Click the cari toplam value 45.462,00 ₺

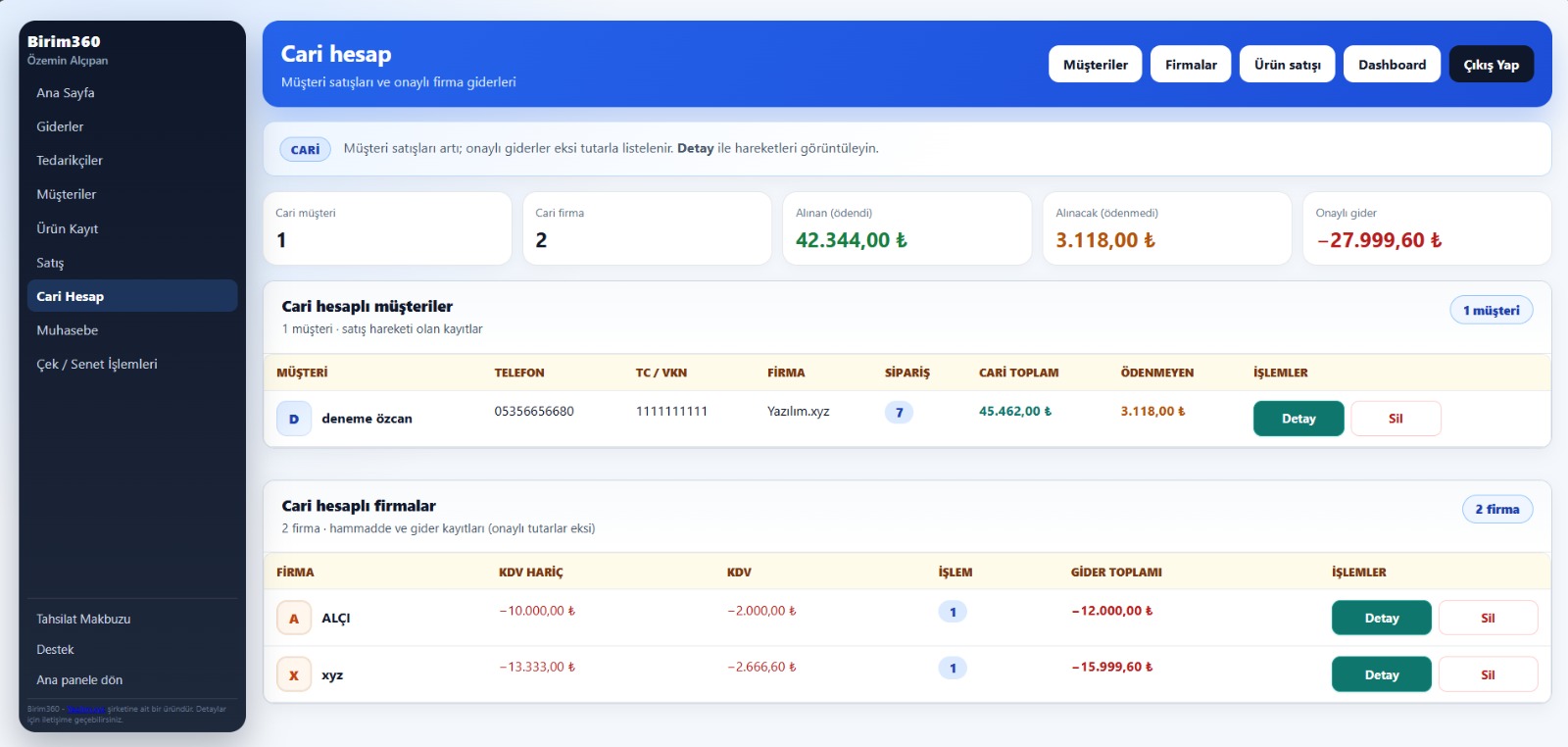click(1015, 412)
